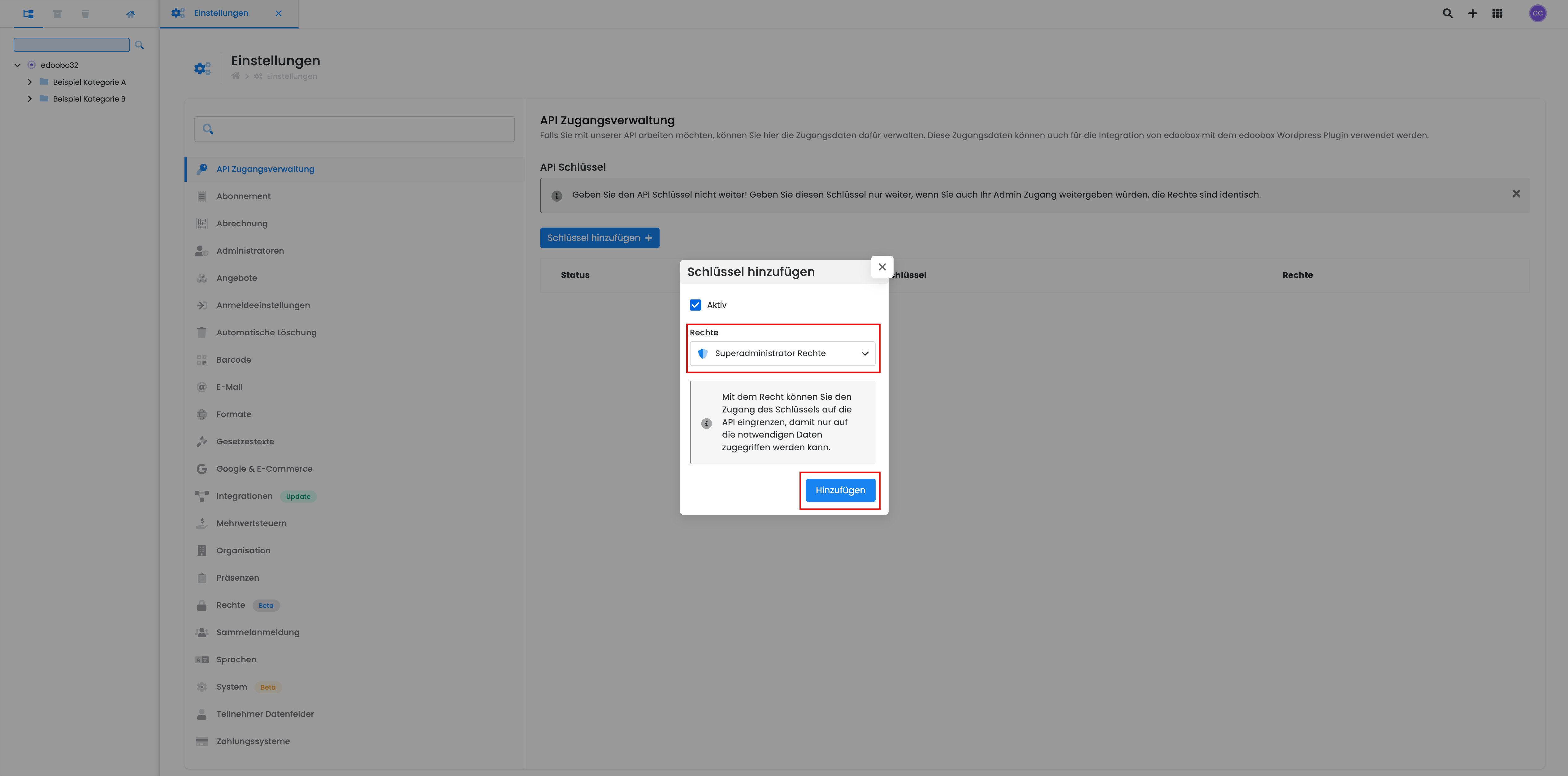Expand Beispiel Kategorie B tree node
The width and height of the screenshot is (1568, 776).
[29, 99]
